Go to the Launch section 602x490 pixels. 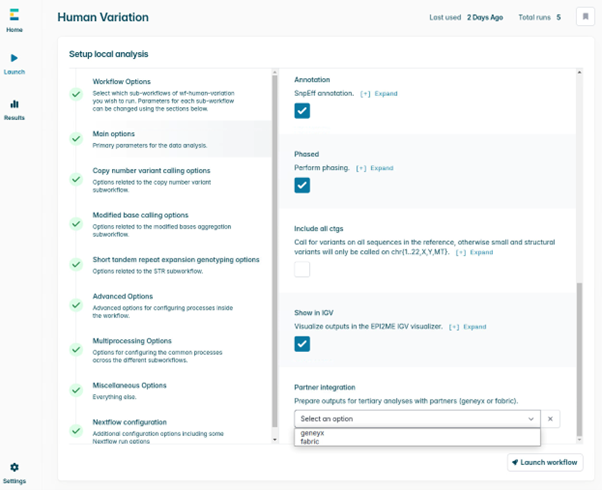(14, 64)
